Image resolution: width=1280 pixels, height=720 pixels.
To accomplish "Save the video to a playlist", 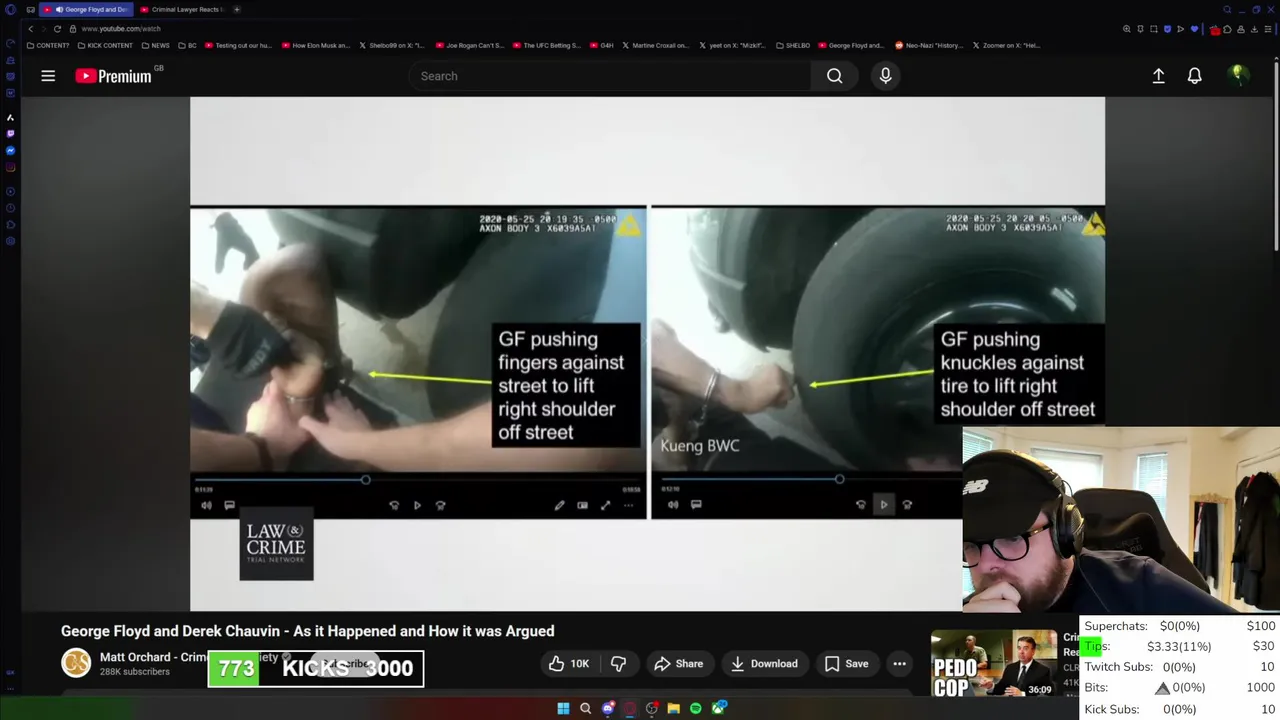I will 847,664.
